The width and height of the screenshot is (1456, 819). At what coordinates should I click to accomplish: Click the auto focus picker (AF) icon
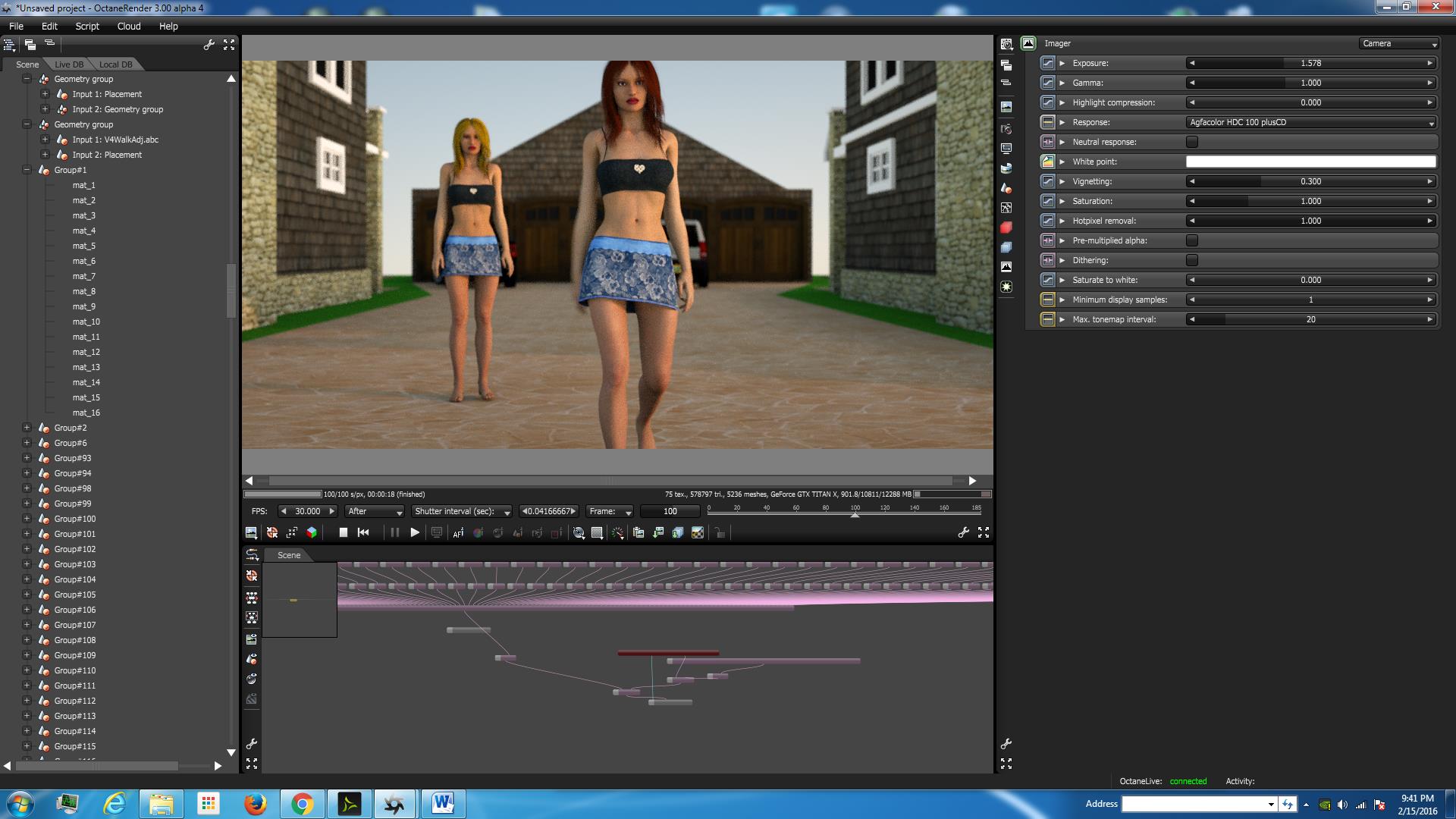point(458,533)
